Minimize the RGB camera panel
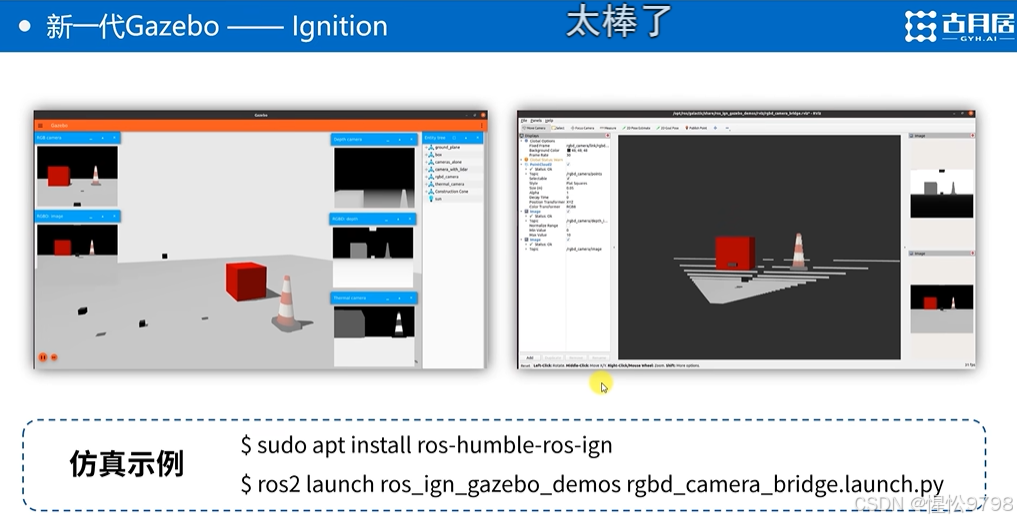Image resolution: width=1017 pixels, height=522 pixels. point(91,138)
